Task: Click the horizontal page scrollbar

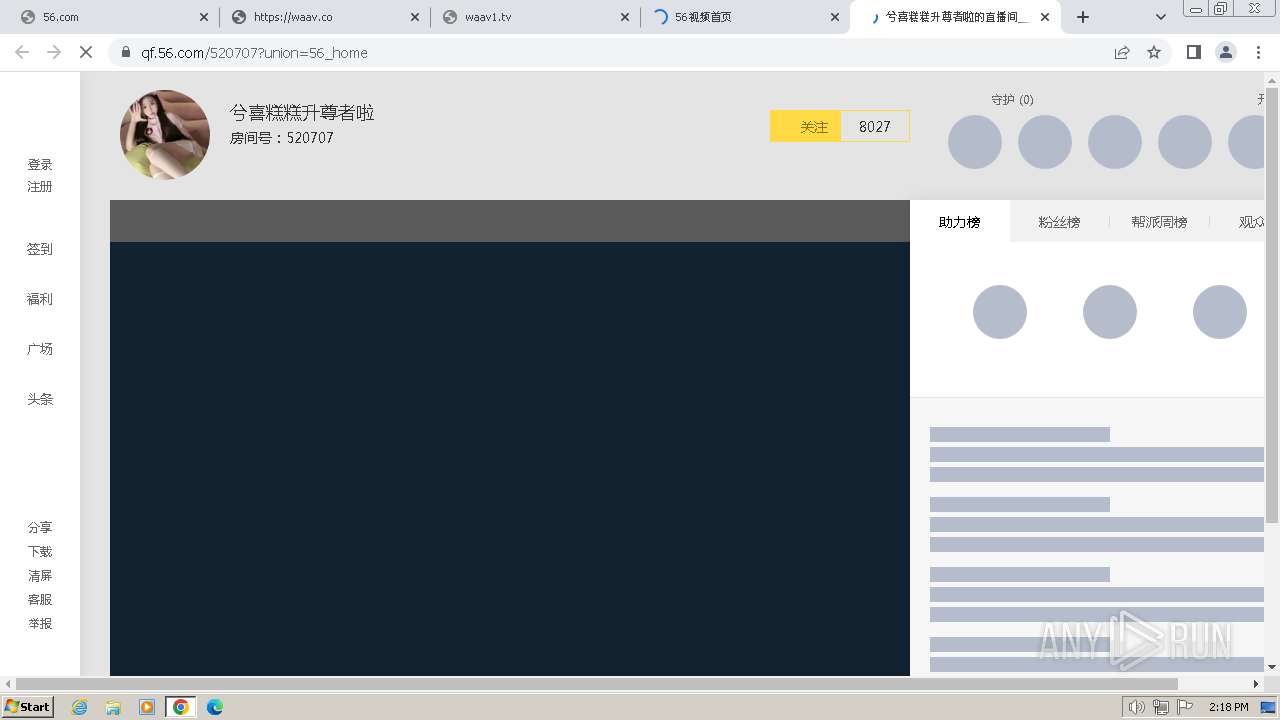Action: (598, 684)
